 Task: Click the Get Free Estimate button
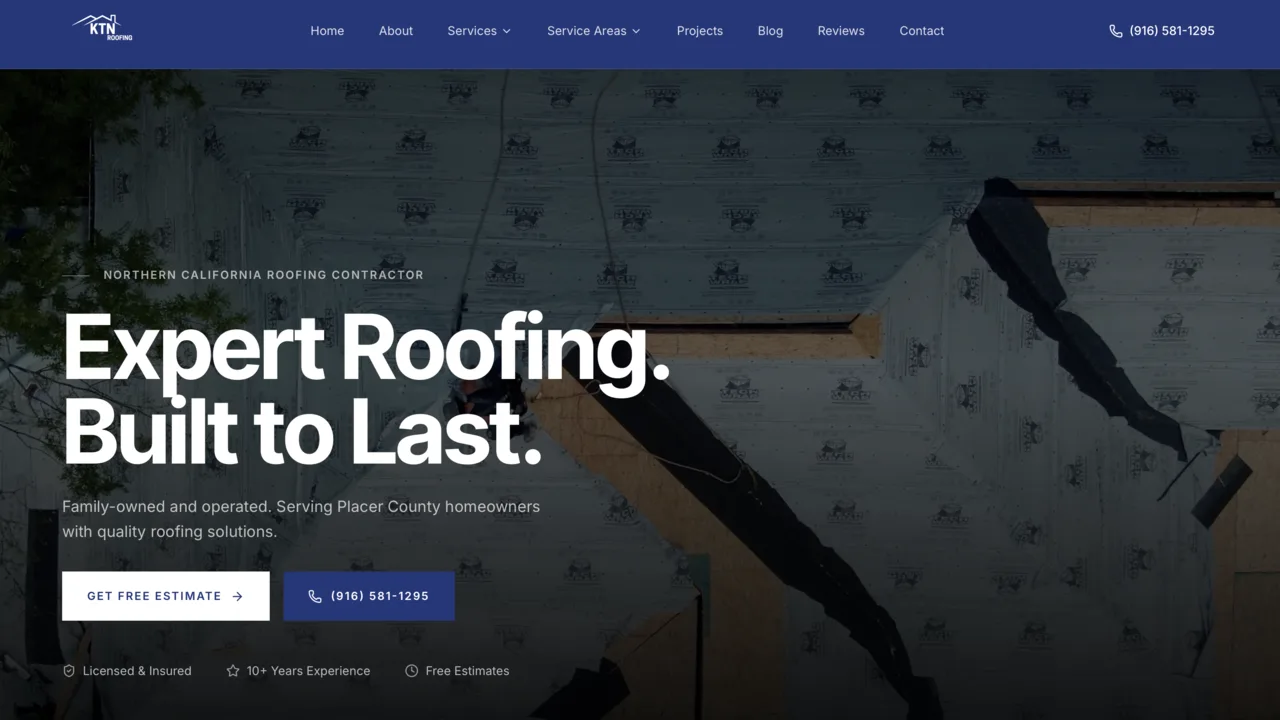point(166,596)
